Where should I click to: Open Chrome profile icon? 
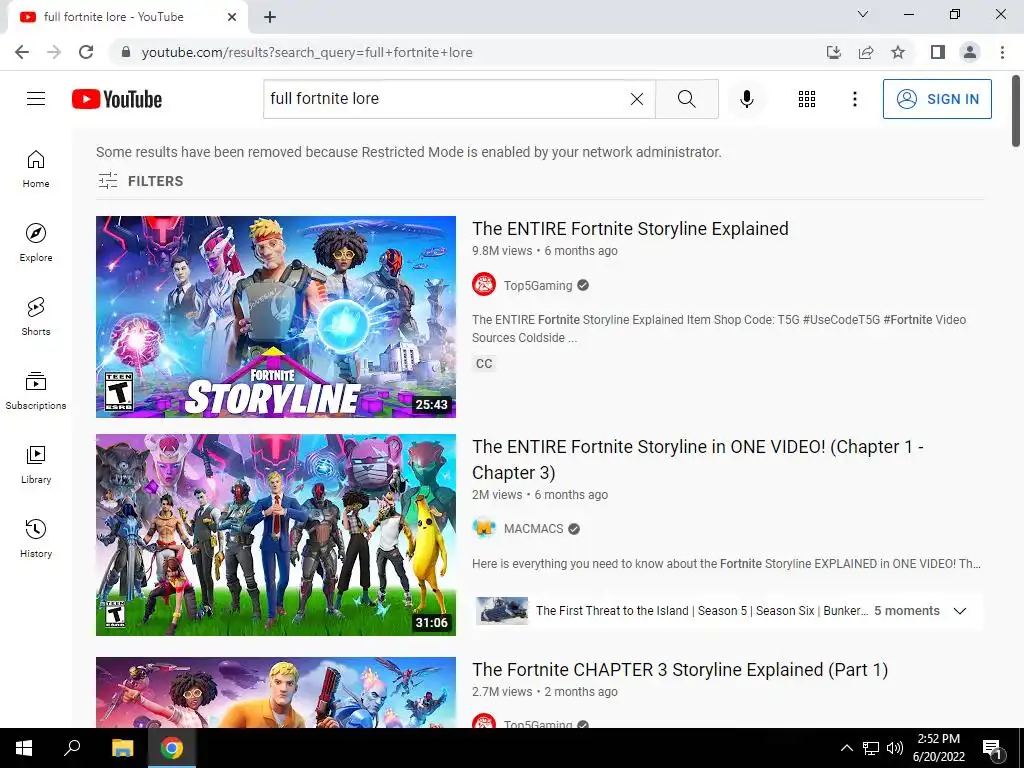(970, 52)
